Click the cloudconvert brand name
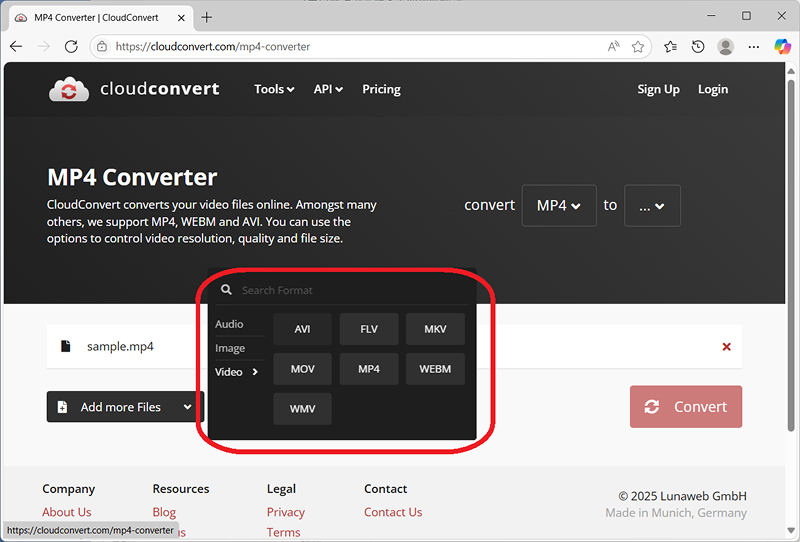 click(x=160, y=89)
